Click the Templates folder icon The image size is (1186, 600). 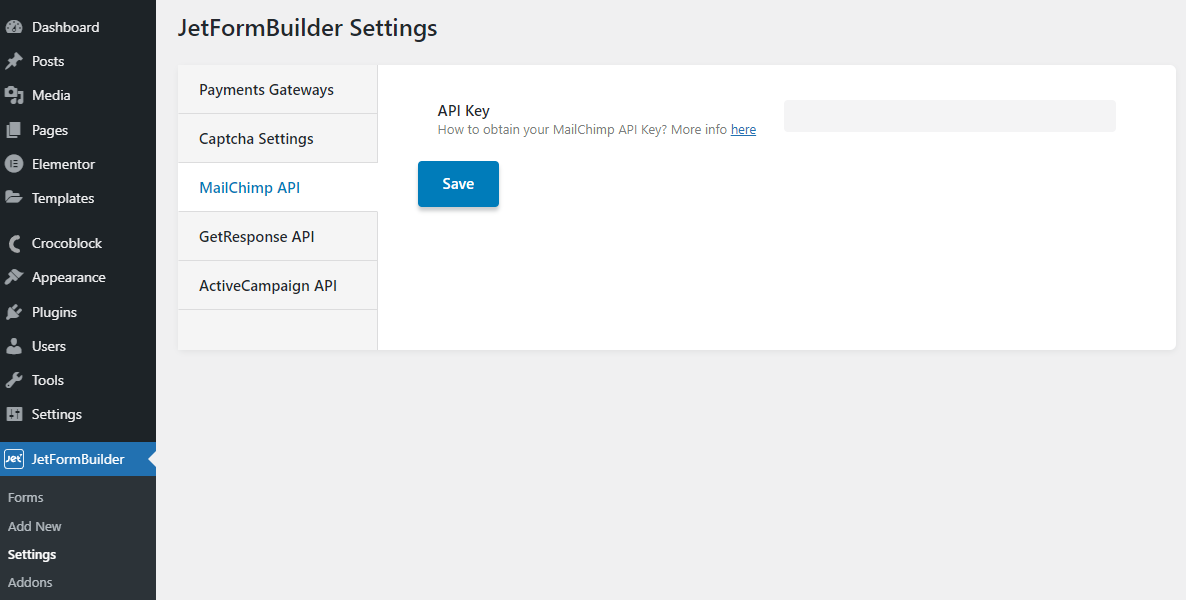coord(14,198)
